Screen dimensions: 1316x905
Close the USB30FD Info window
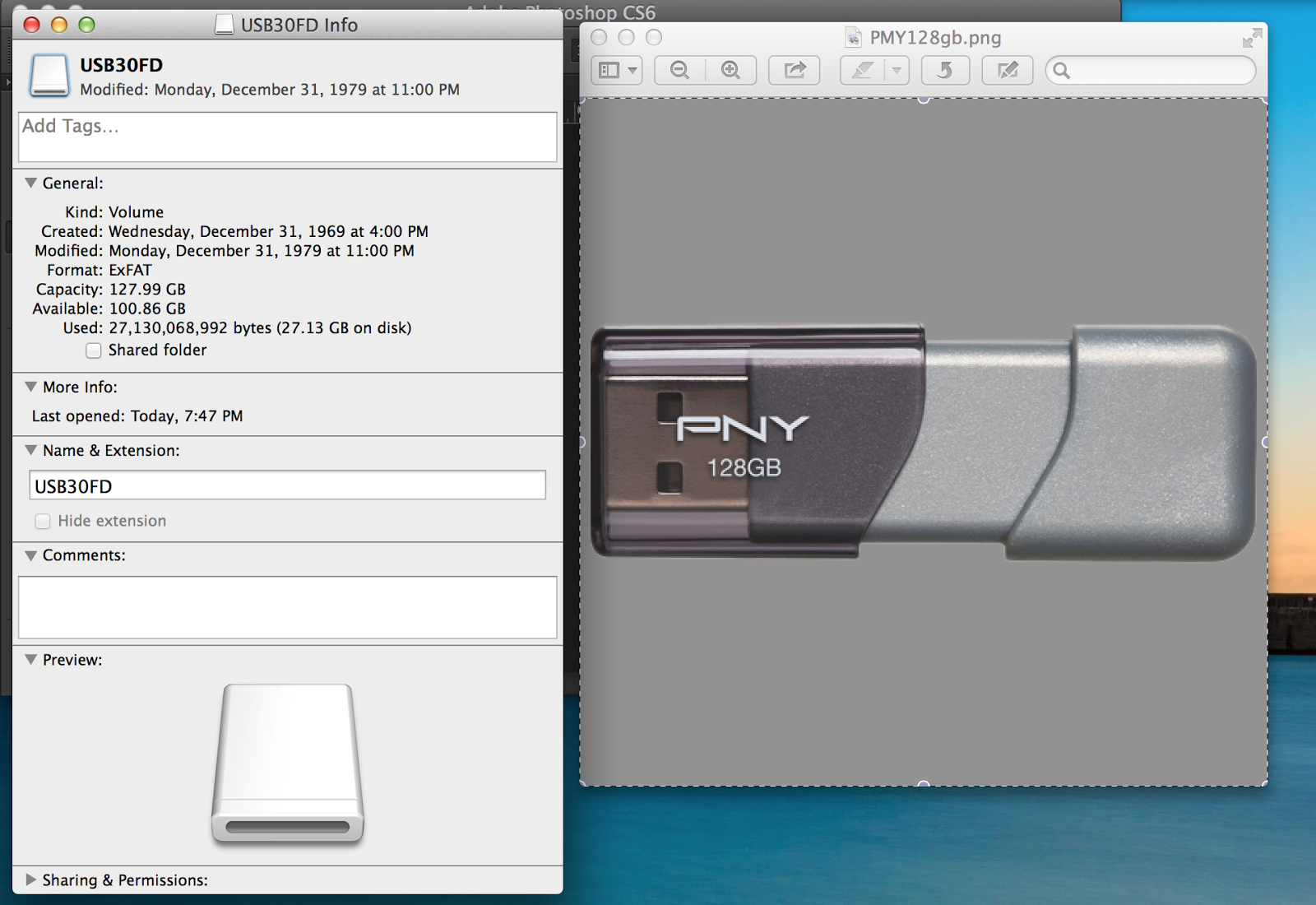click(x=32, y=25)
